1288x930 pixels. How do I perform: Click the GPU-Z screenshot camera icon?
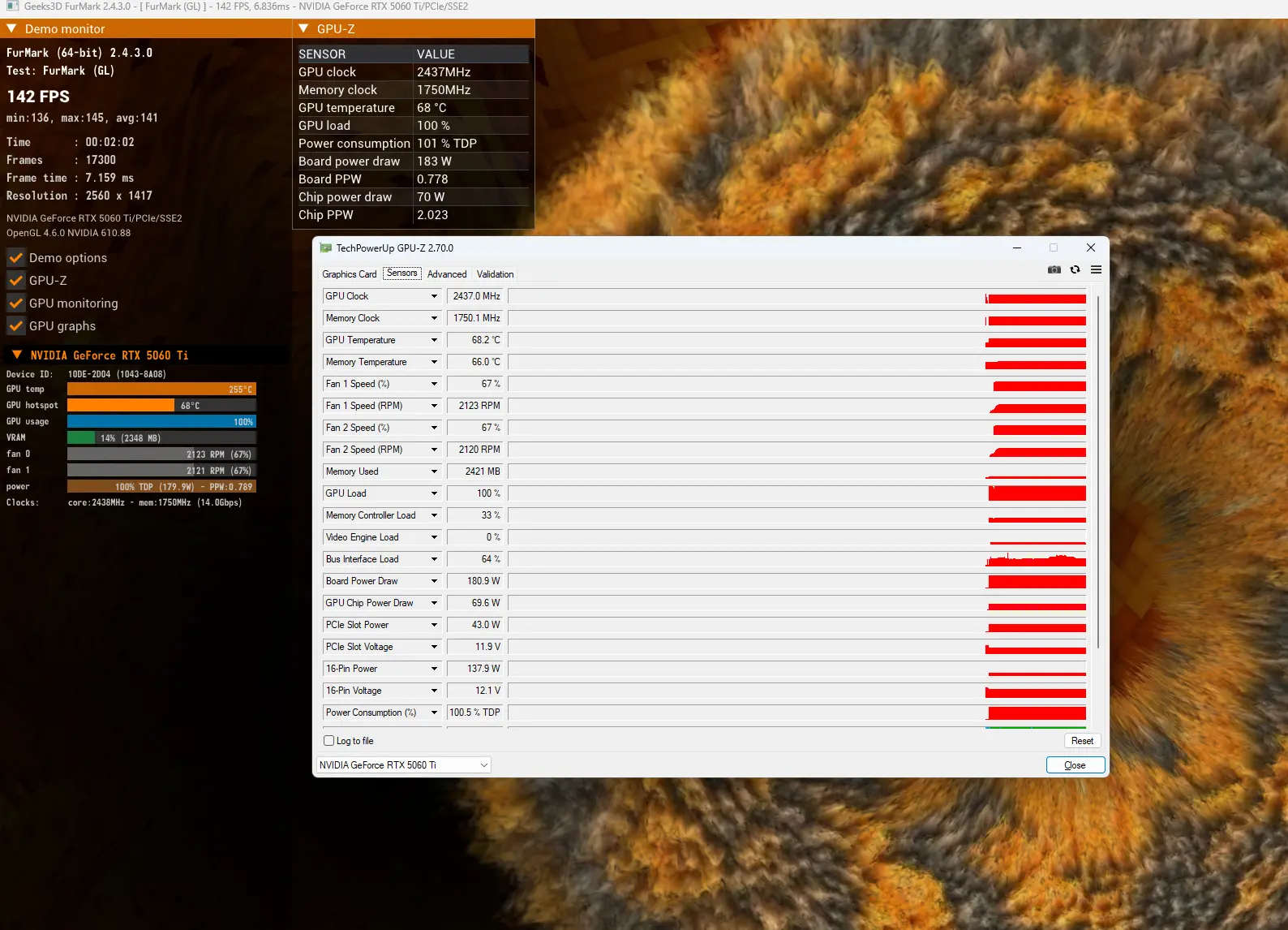click(1054, 269)
